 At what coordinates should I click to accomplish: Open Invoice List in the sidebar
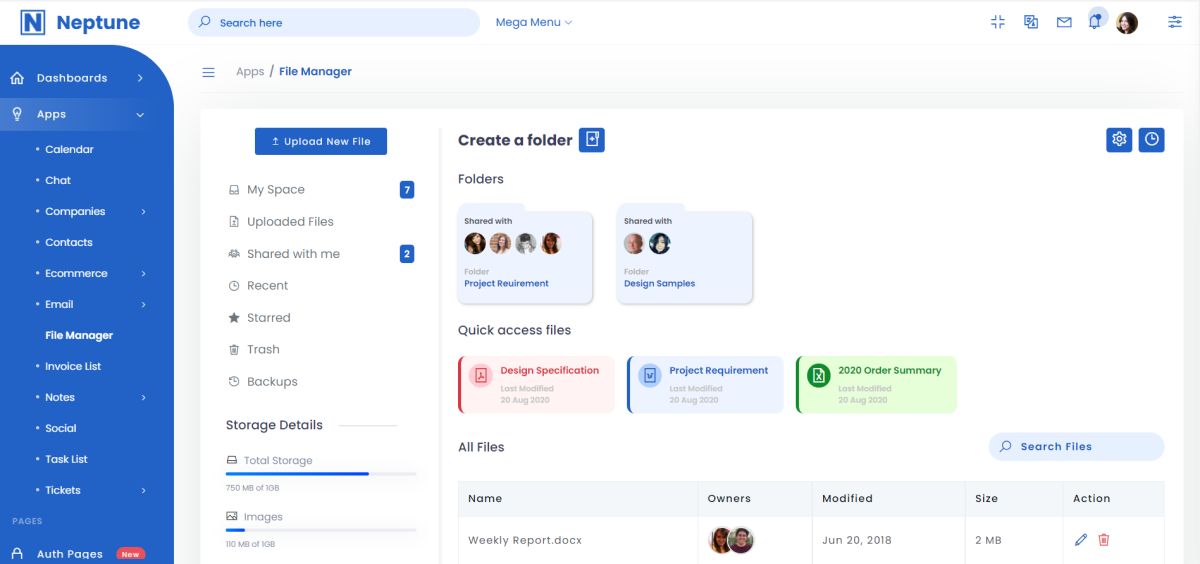click(73, 366)
